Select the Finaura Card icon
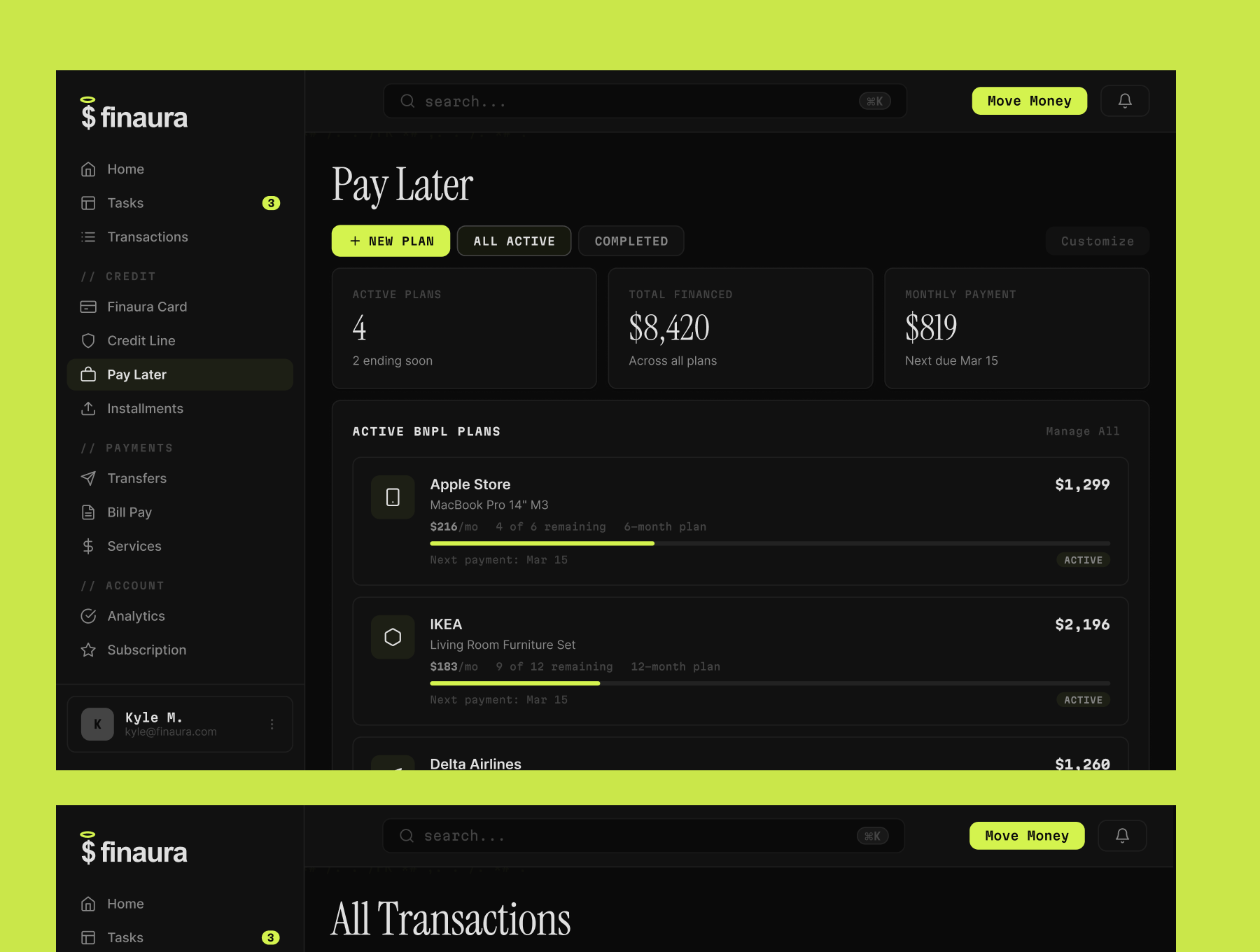The image size is (1260, 952). (x=88, y=307)
